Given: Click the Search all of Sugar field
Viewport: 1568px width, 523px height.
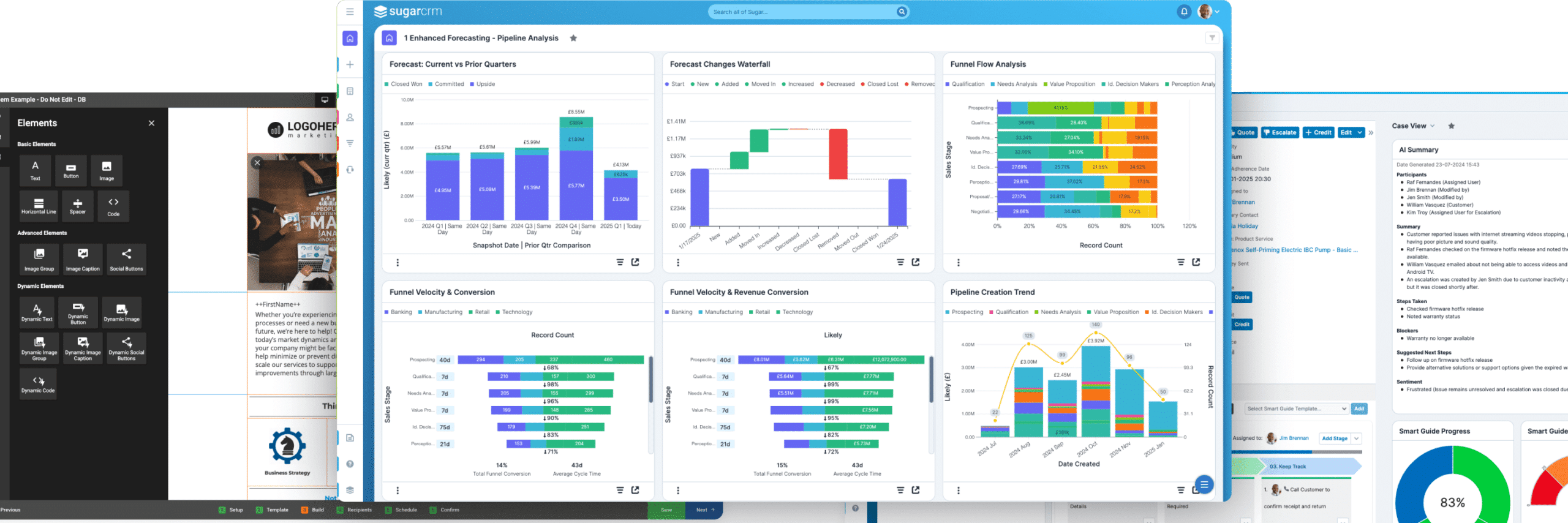Looking at the screenshot, I should [801, 12].
